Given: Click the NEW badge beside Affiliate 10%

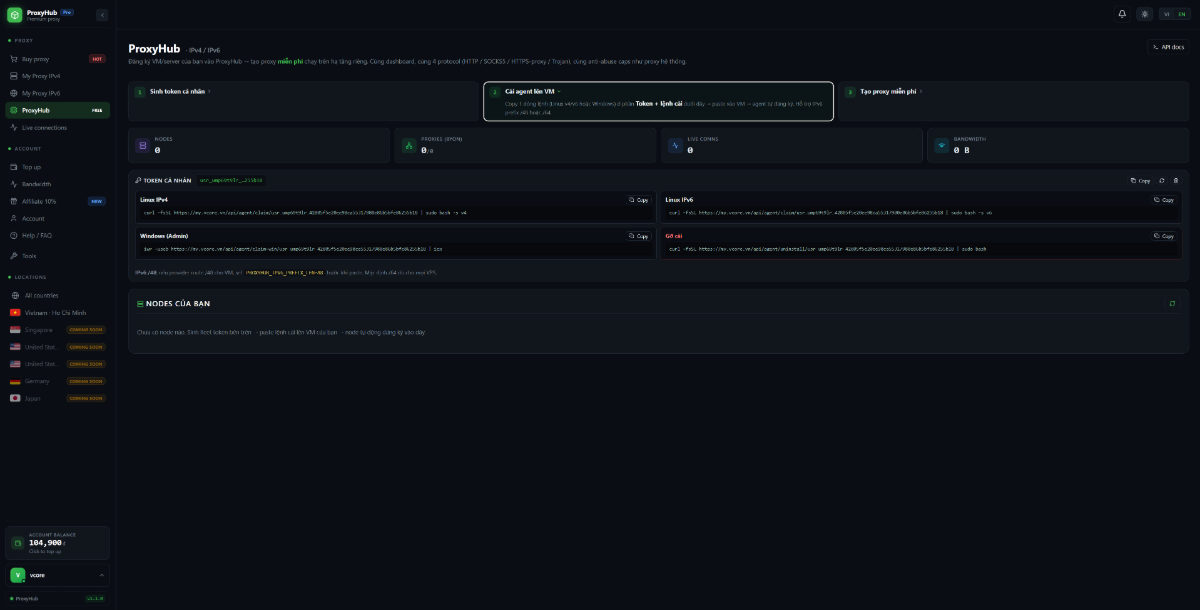Looking at the screenshot, I should 97,201.
